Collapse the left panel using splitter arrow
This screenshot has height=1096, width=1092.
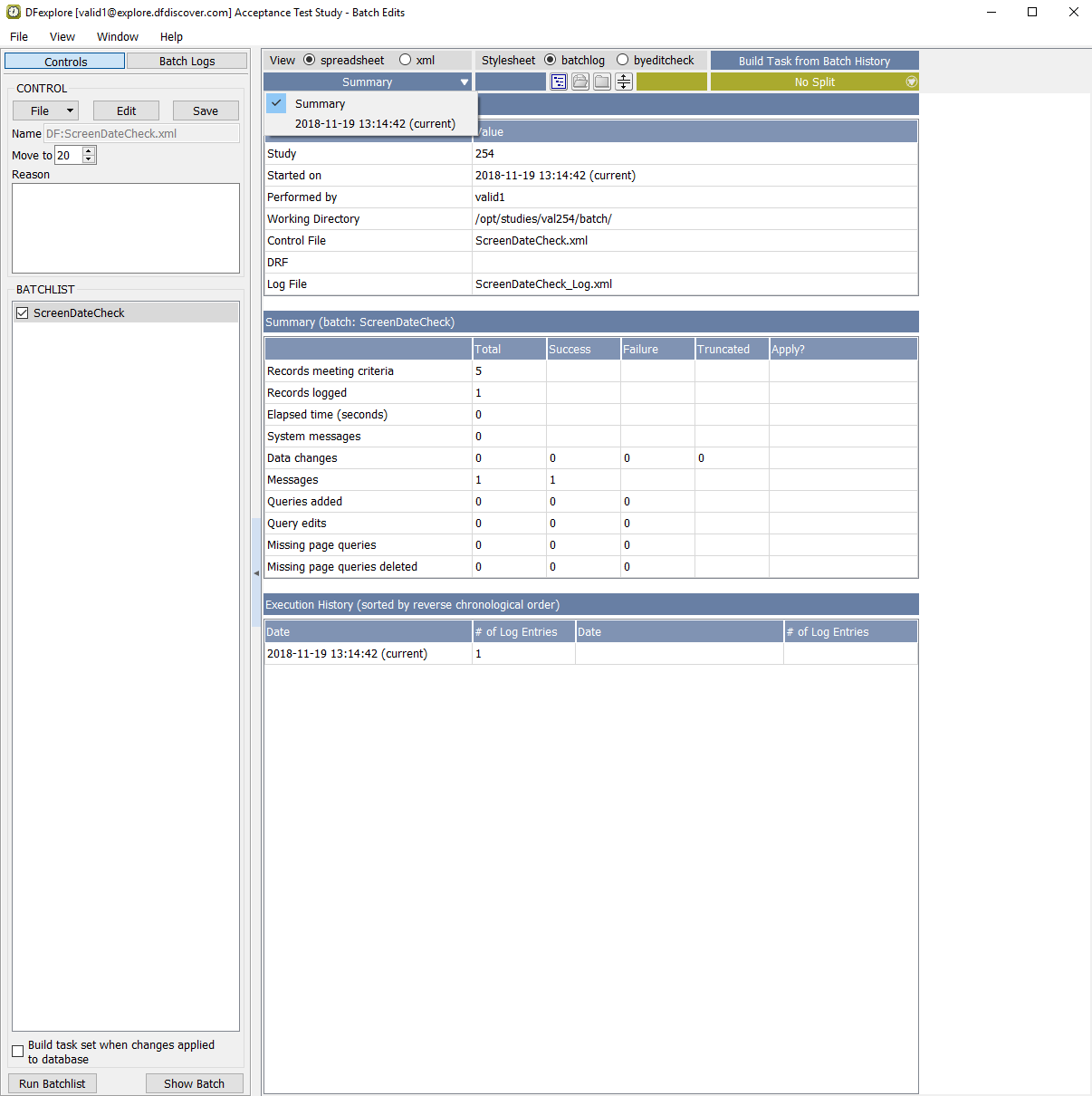pos(256,573)
